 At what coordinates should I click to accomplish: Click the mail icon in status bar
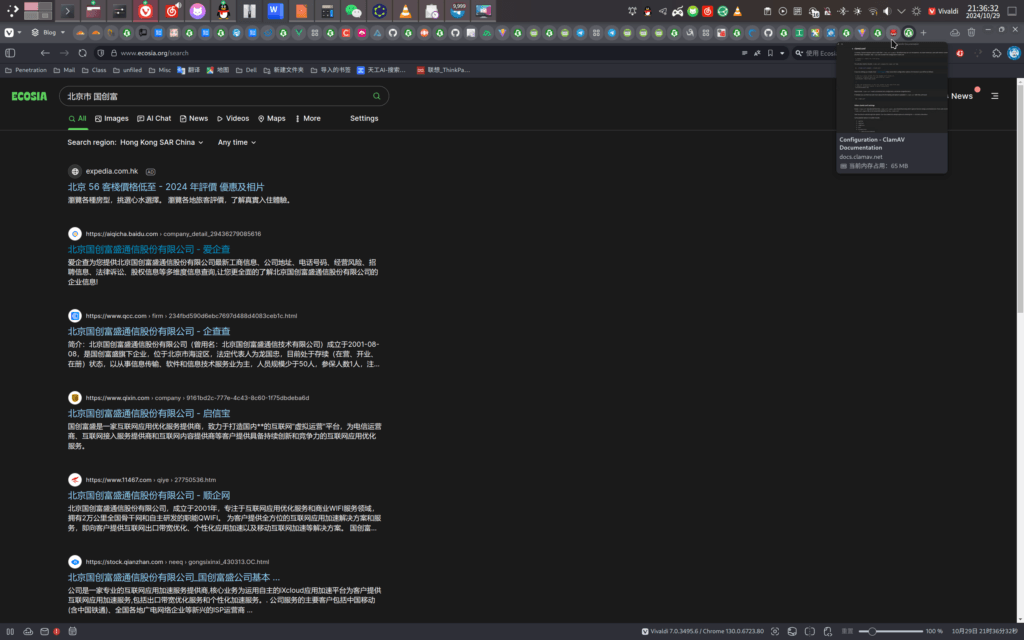click(44, 632)
